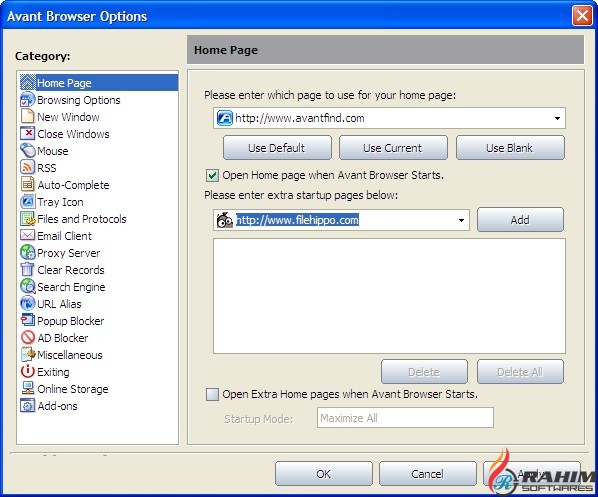Toggle Open Home page when Avant Browser Starts
598x497 pixels.
[x=212, y=175]
